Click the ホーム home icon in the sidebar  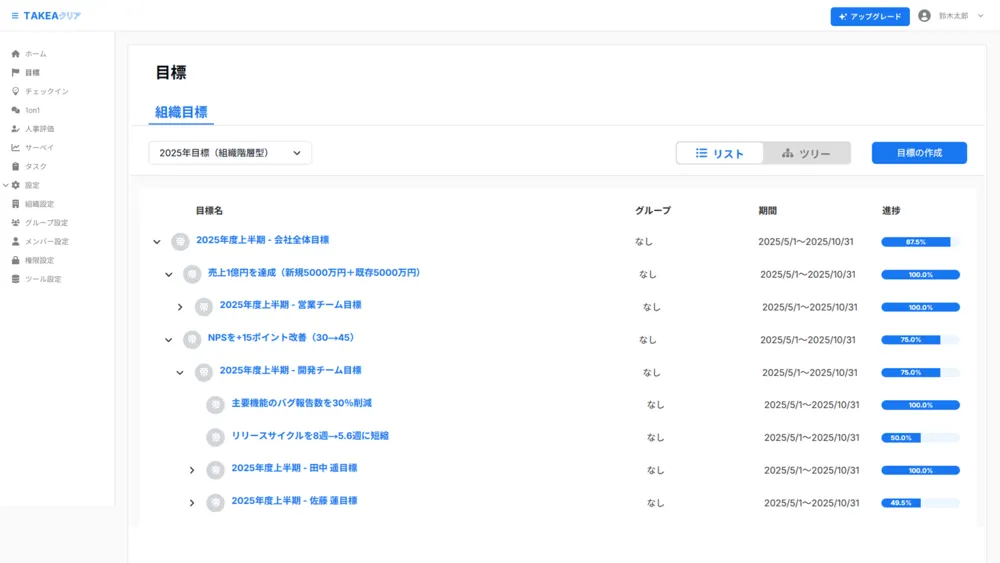[x=15, y=54]
